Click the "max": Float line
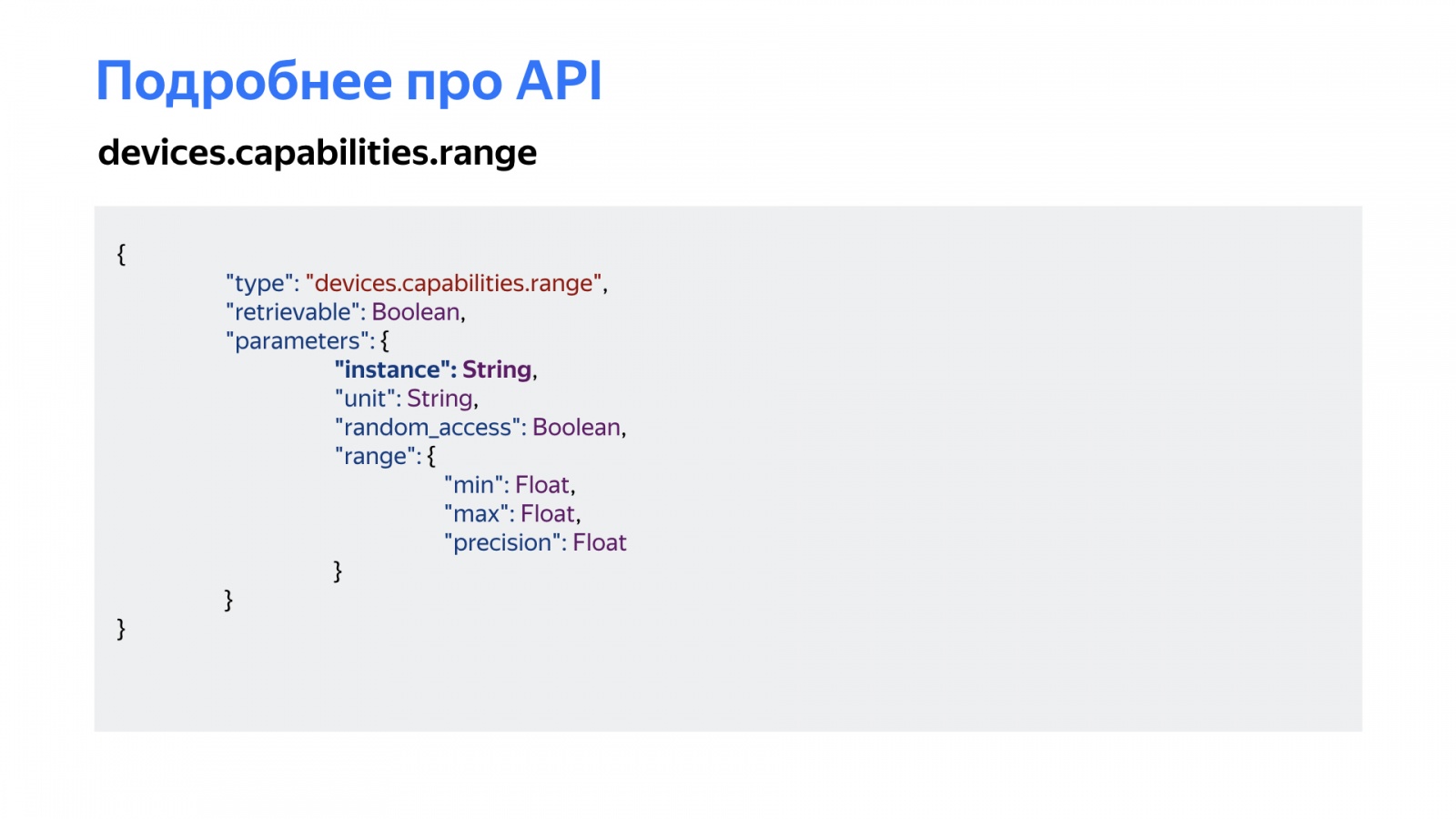1456x819 pixels. (512, 514)
